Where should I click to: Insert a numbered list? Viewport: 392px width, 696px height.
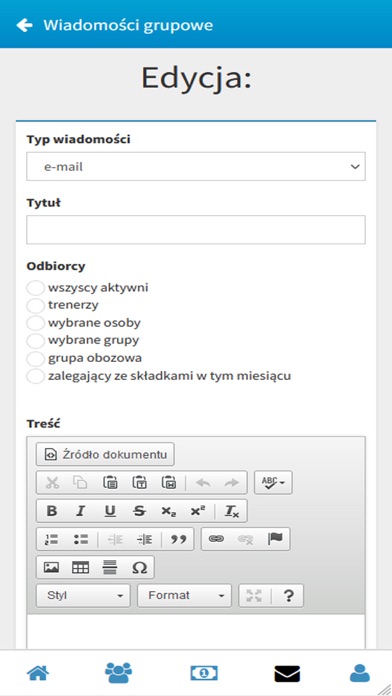point(52,539)
